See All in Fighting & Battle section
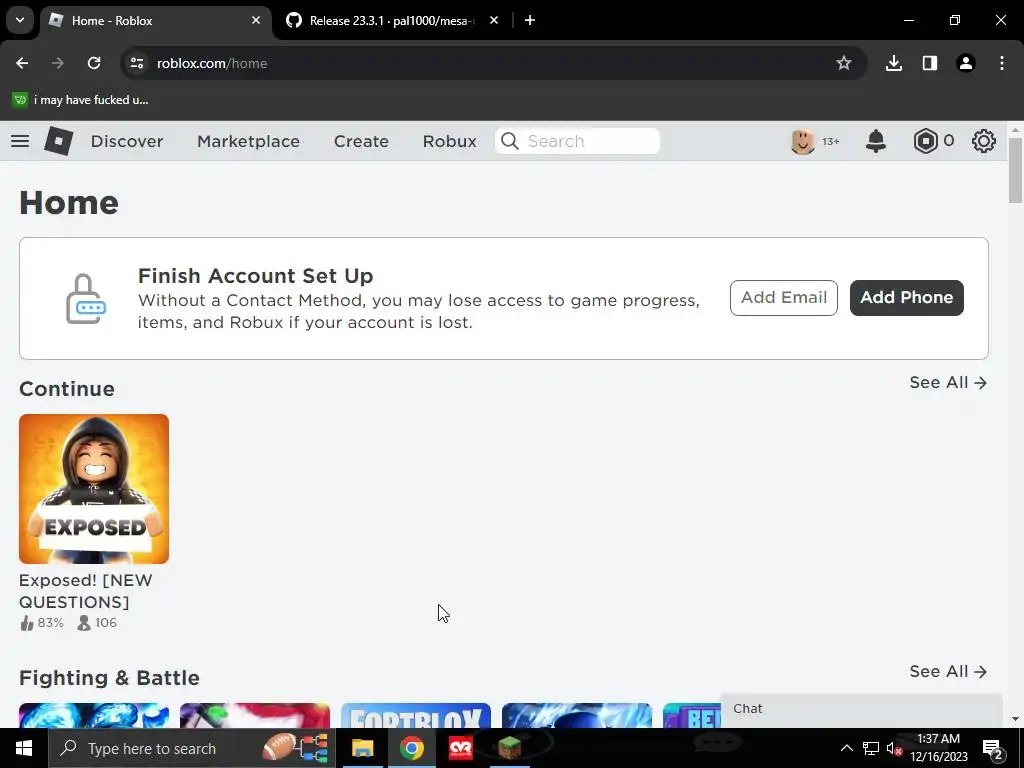Screen dimensions: 1024x768 (x=948, y=671)
